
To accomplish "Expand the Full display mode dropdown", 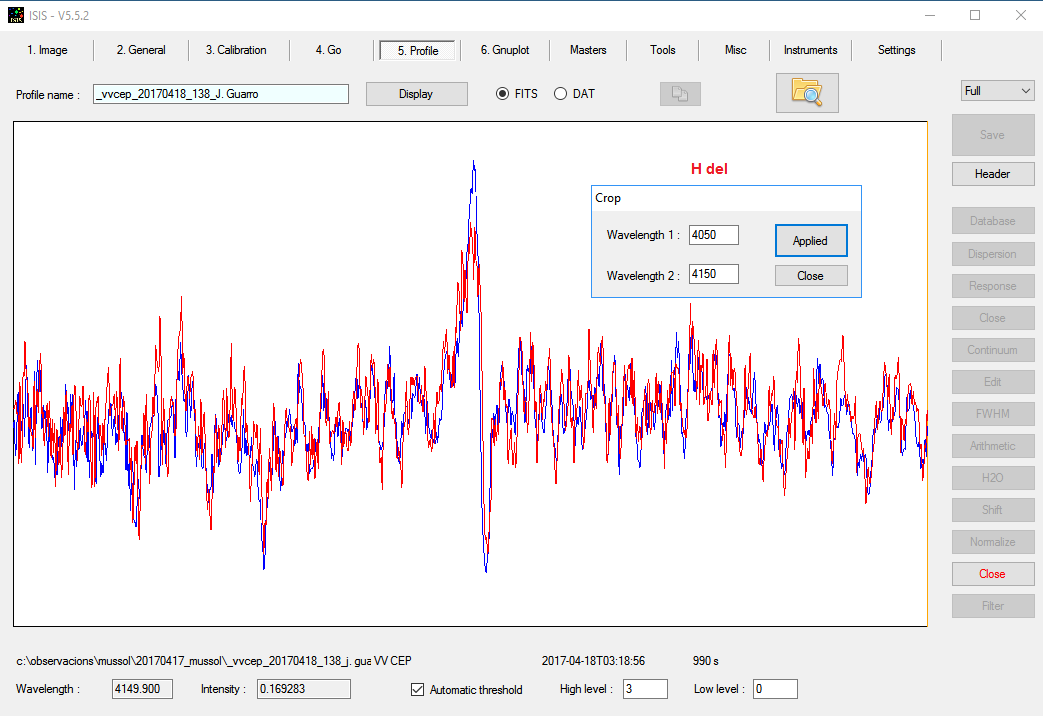I will pyautogui.click(x=997, y=91).
